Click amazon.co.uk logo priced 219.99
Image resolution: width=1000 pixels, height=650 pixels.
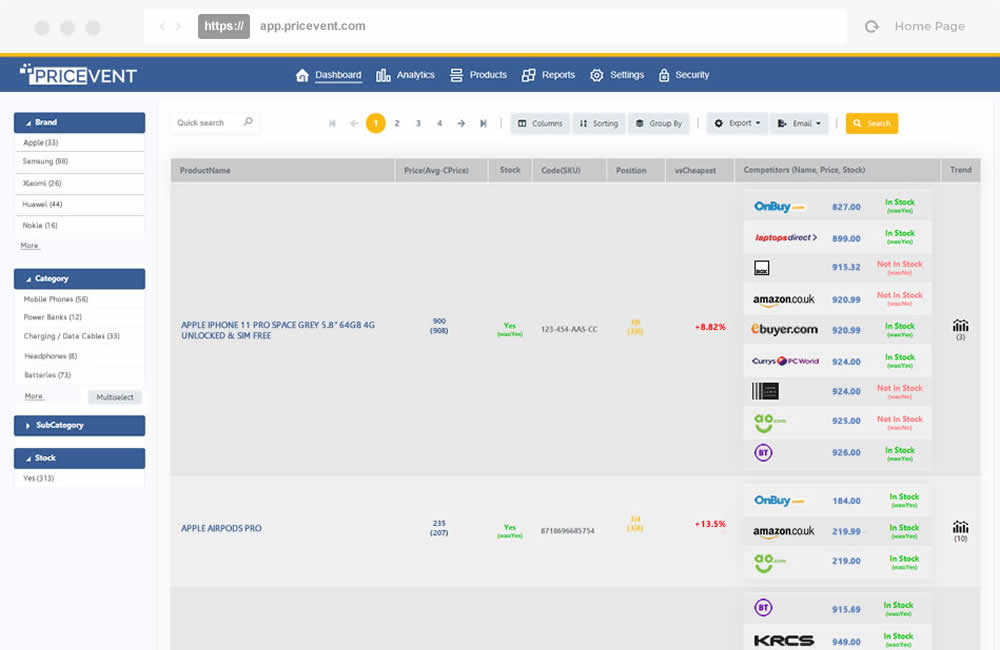(783, 531)
